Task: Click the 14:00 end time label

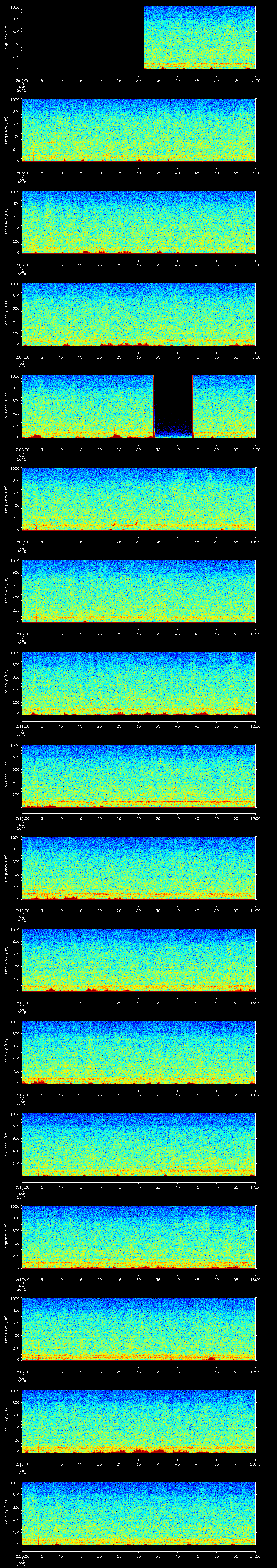Action: pos(256,910)
